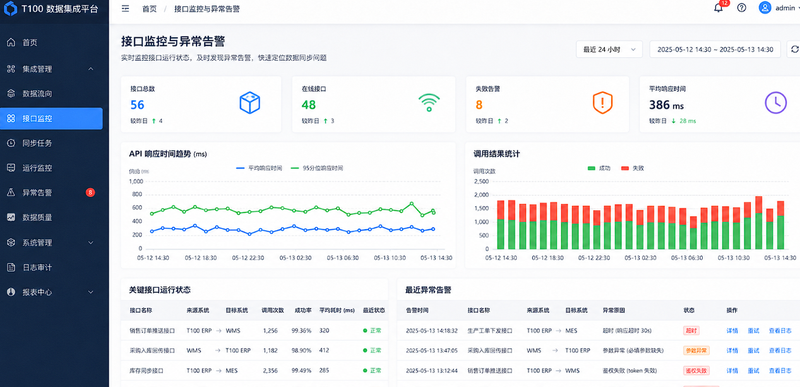Toggle the 平均响应时间 legend series

tap(259, 168)
